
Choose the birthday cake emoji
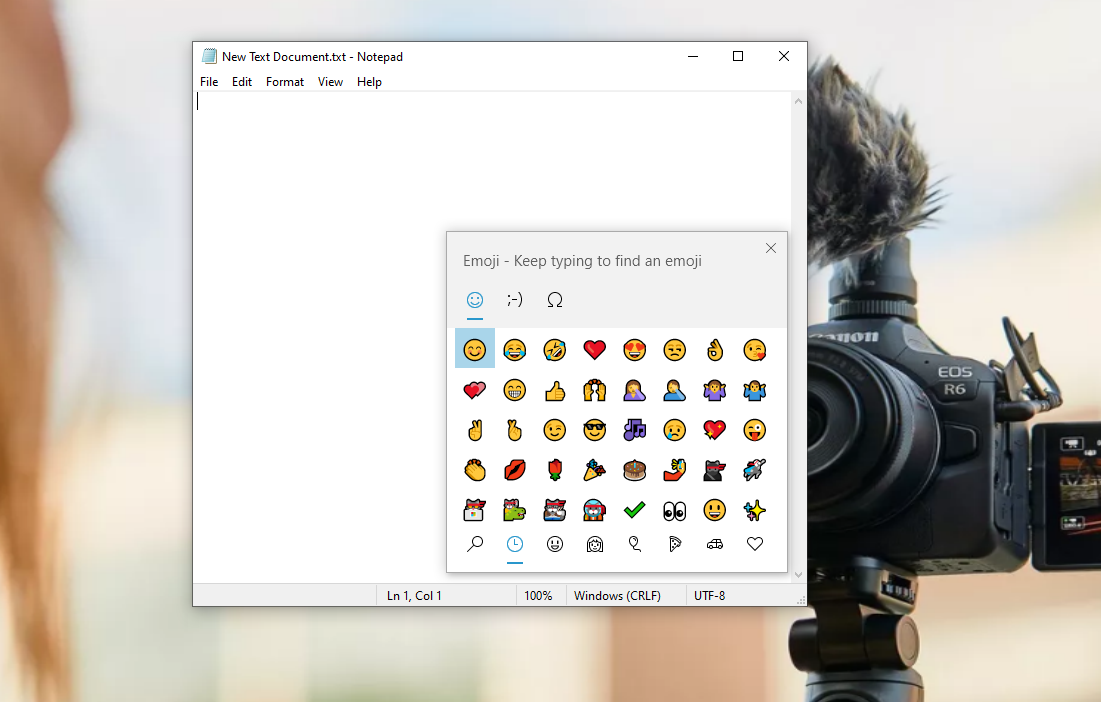click(635, 470)
